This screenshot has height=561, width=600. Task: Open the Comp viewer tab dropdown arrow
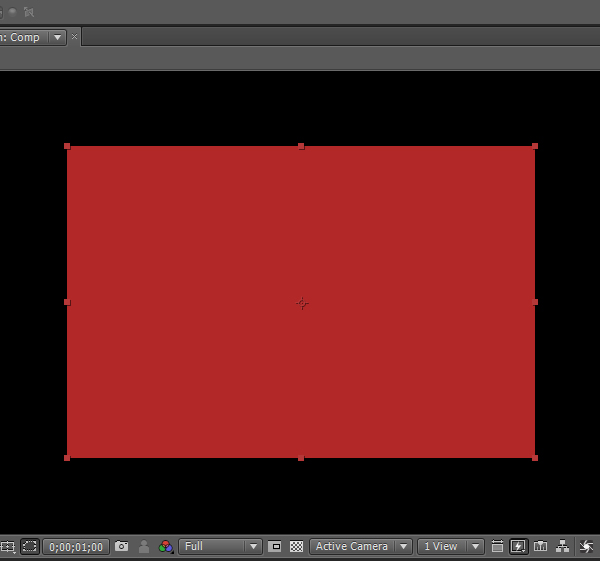(57, 38)
